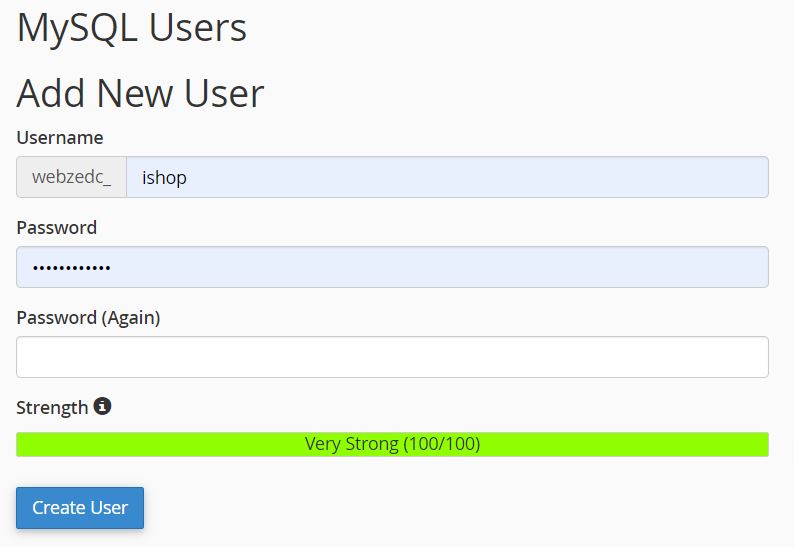Click the Password (Again) label
The width and height of the screenshot is (794, 547).
(88, 317)
